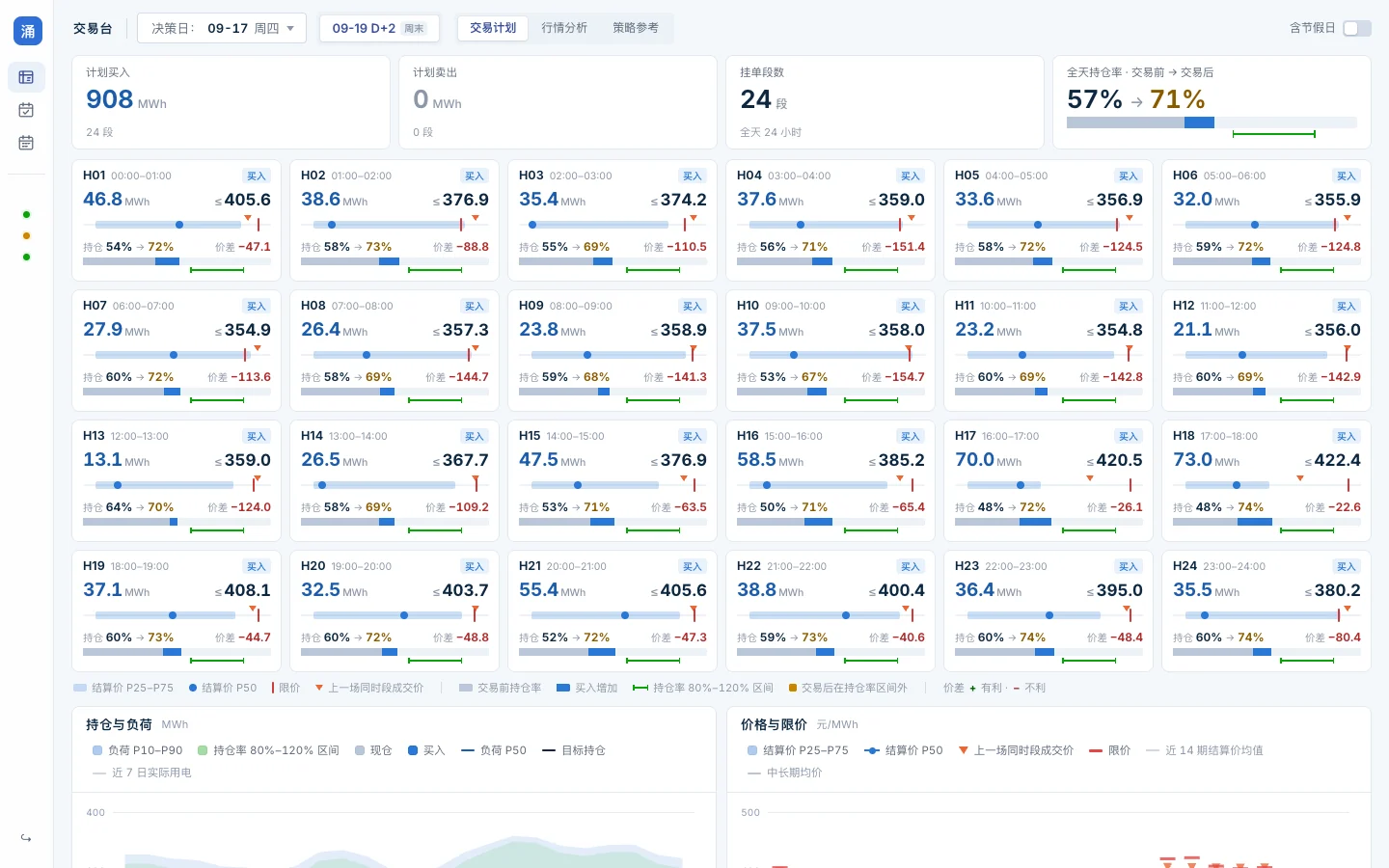This screenshot has width=1389, height=868.
Task: Click the orange status dot in sidebar
Action: pyautogui.click(x=26, y=235)
